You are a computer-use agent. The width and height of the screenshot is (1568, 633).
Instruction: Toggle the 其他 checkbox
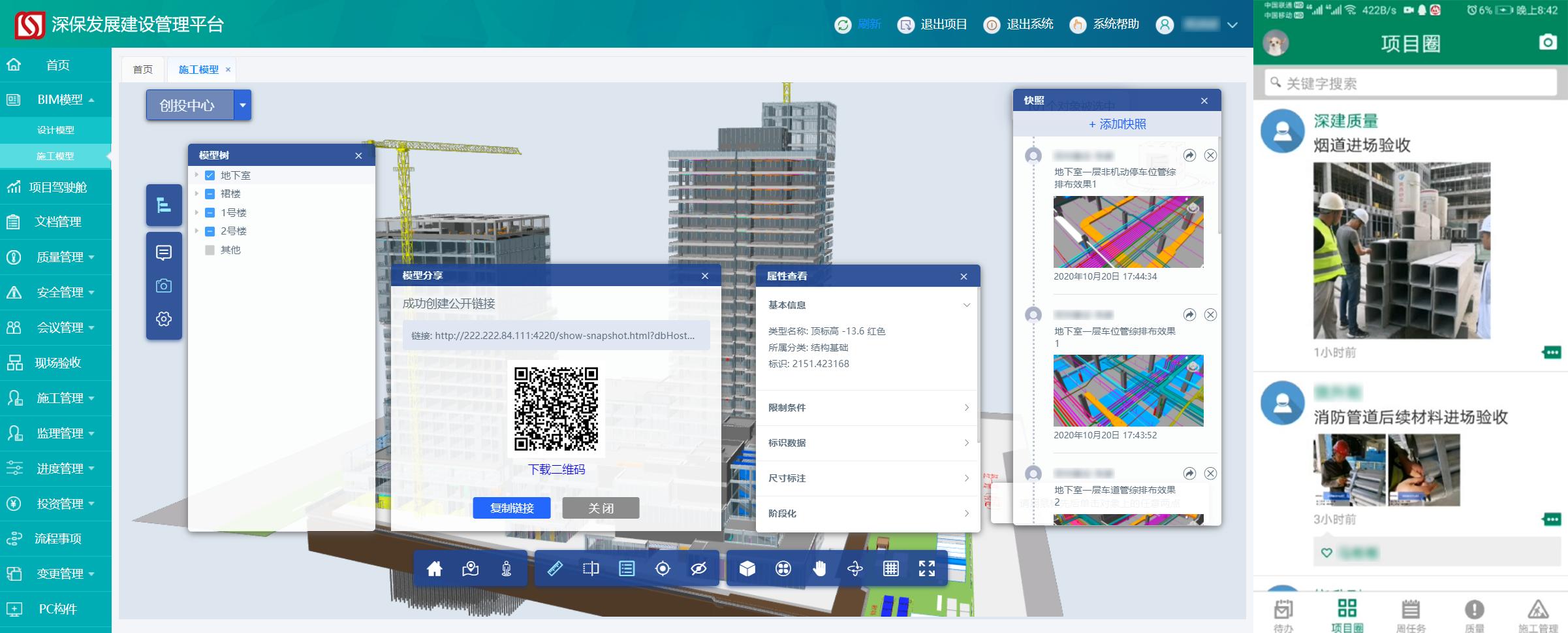coord(210,250)
